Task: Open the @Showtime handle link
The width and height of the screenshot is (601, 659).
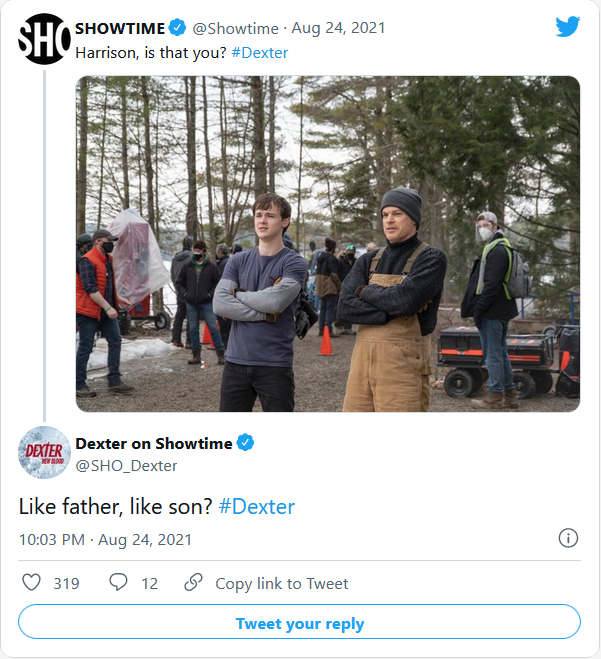Action: point(227,30)
